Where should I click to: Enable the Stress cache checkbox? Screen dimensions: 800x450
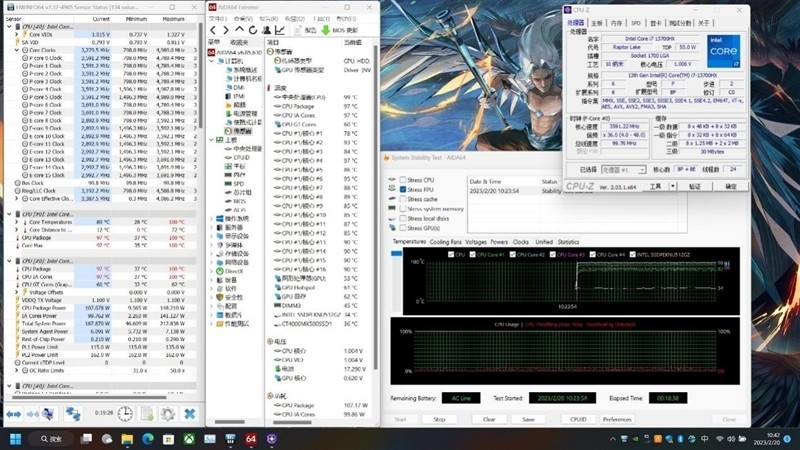402,199
